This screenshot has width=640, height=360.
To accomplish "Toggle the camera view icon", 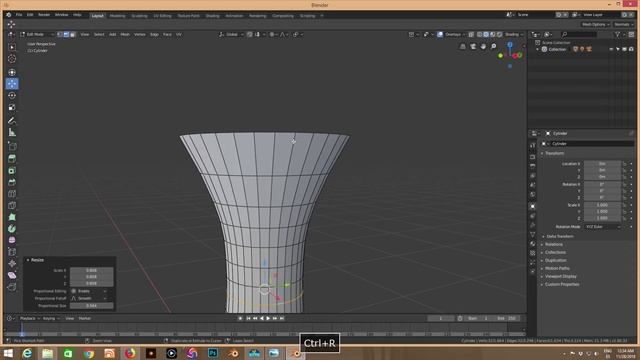I will point(473,47).
